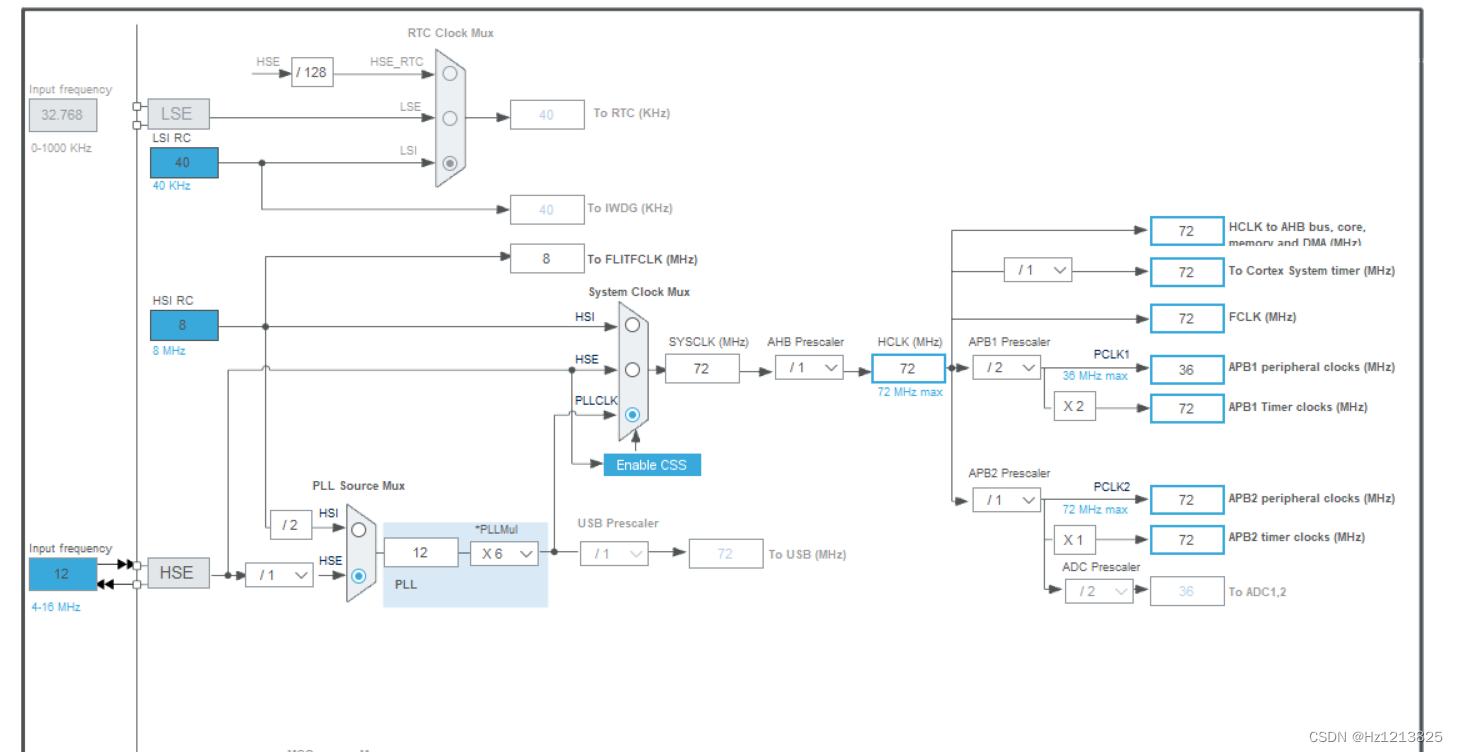
Task: Click the Enable CSS button
Action: click(x=652, y=464)
